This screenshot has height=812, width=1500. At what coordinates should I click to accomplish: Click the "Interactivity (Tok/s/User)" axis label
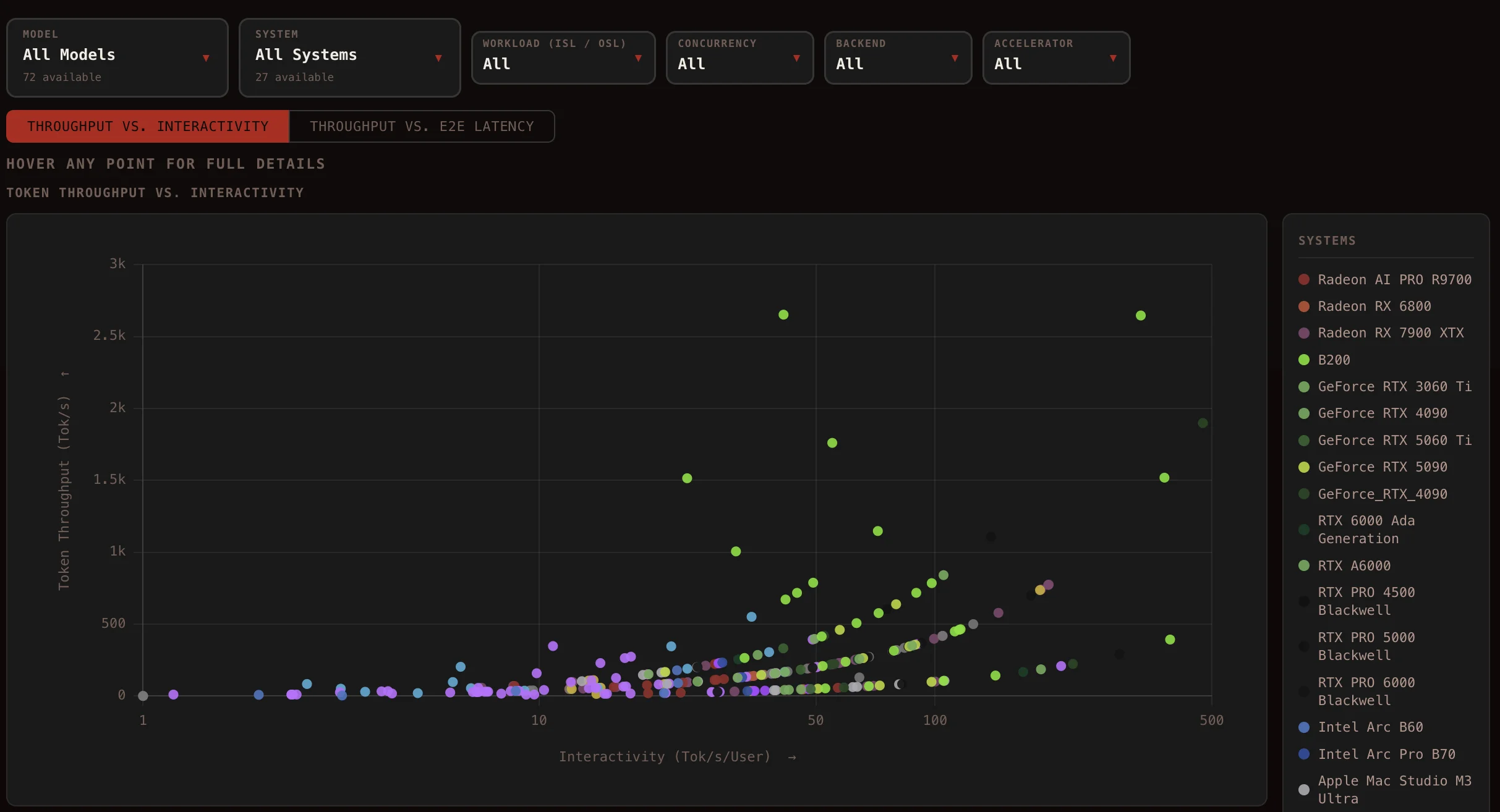(x=665, y=757)
